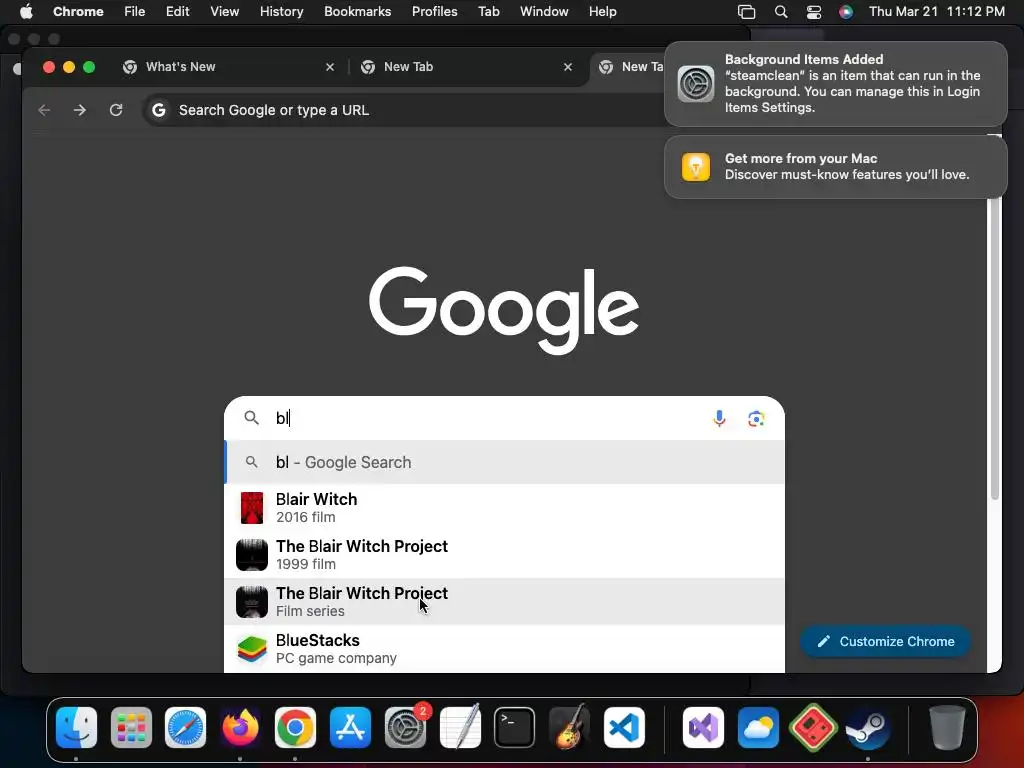Image resolution: width=1024 pixels, height=768 pixels.
Task: Open the Help menu
Action: [602, 12]
